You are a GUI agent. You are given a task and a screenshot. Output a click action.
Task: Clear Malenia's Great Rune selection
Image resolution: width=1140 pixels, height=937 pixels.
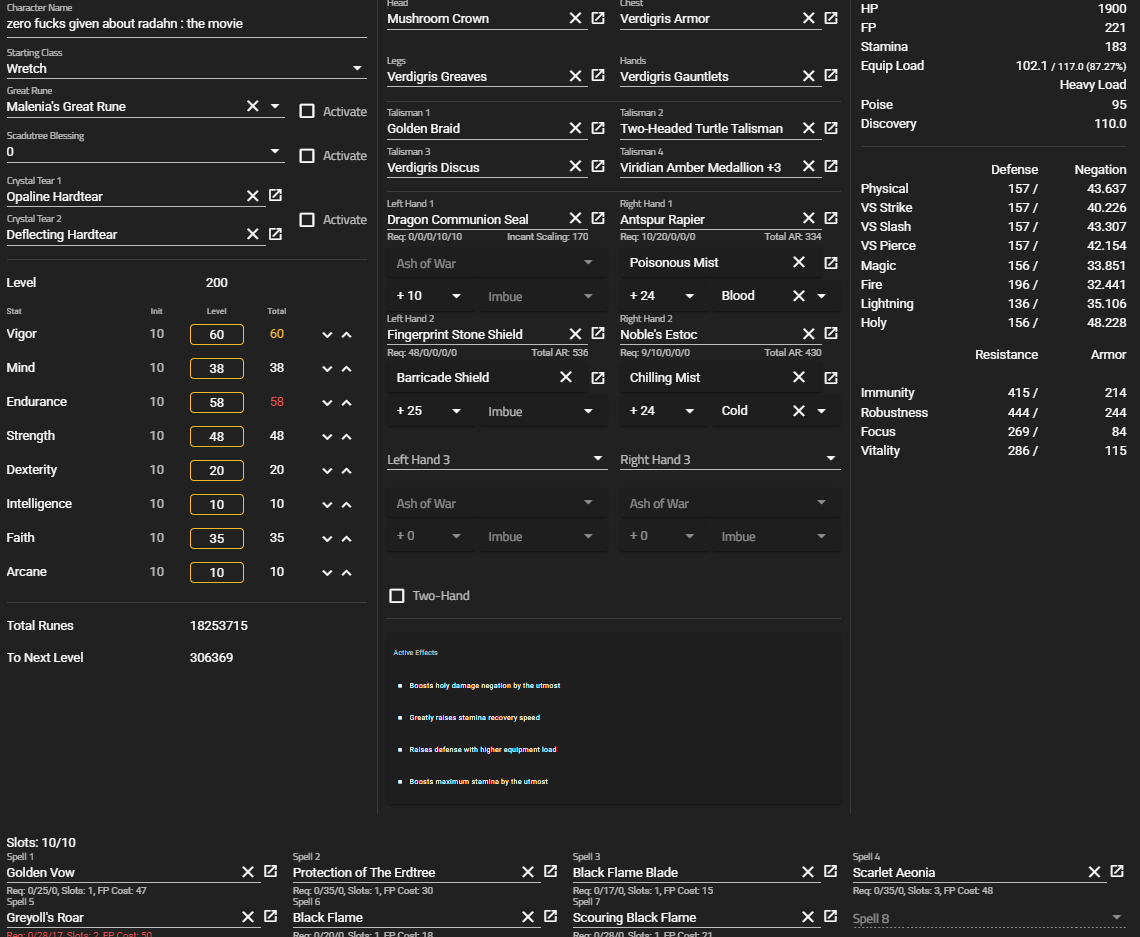(252, 106)
